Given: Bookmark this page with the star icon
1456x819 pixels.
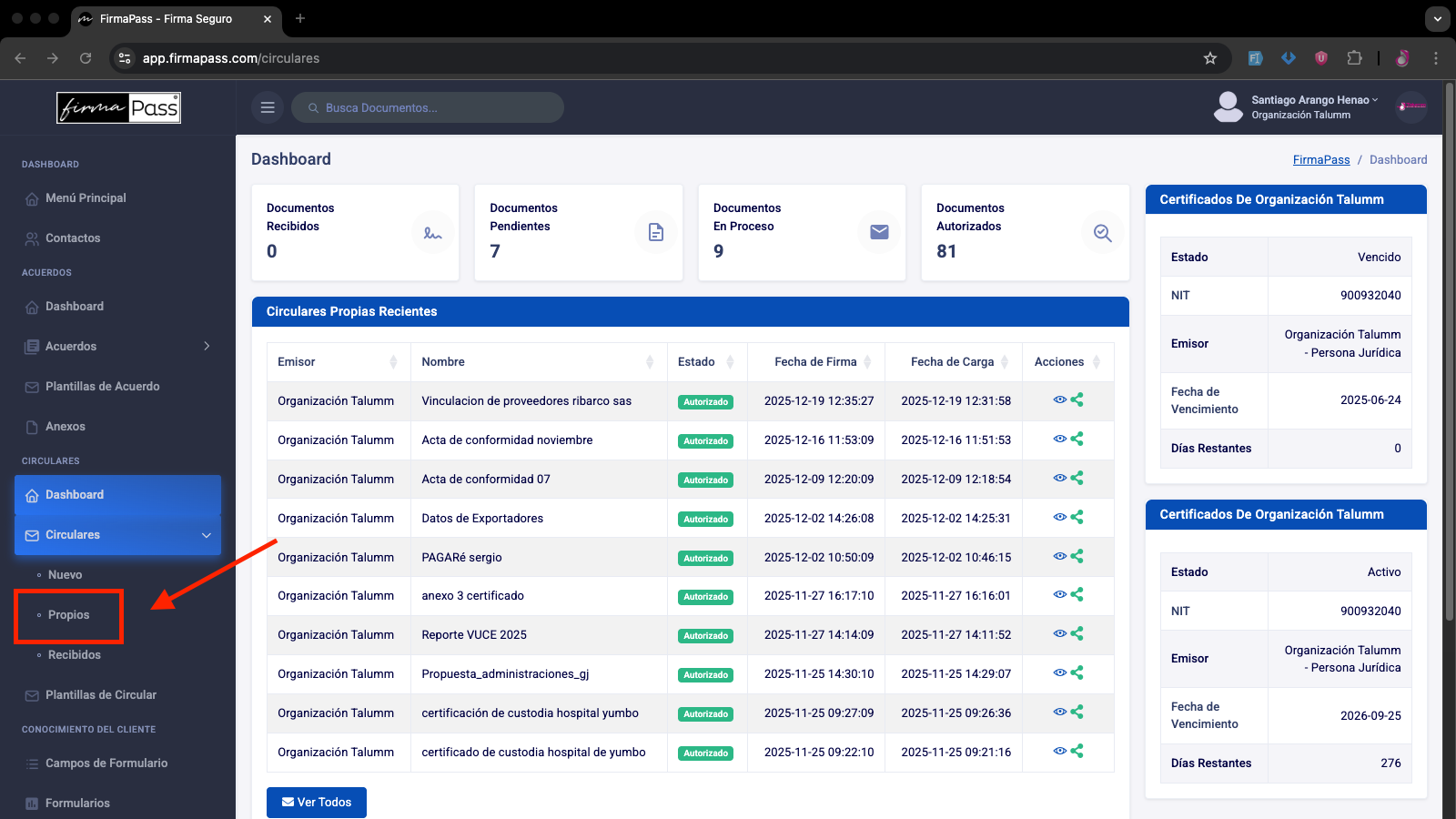Looking at the screenshot, I should click(x=1210, y=58).
